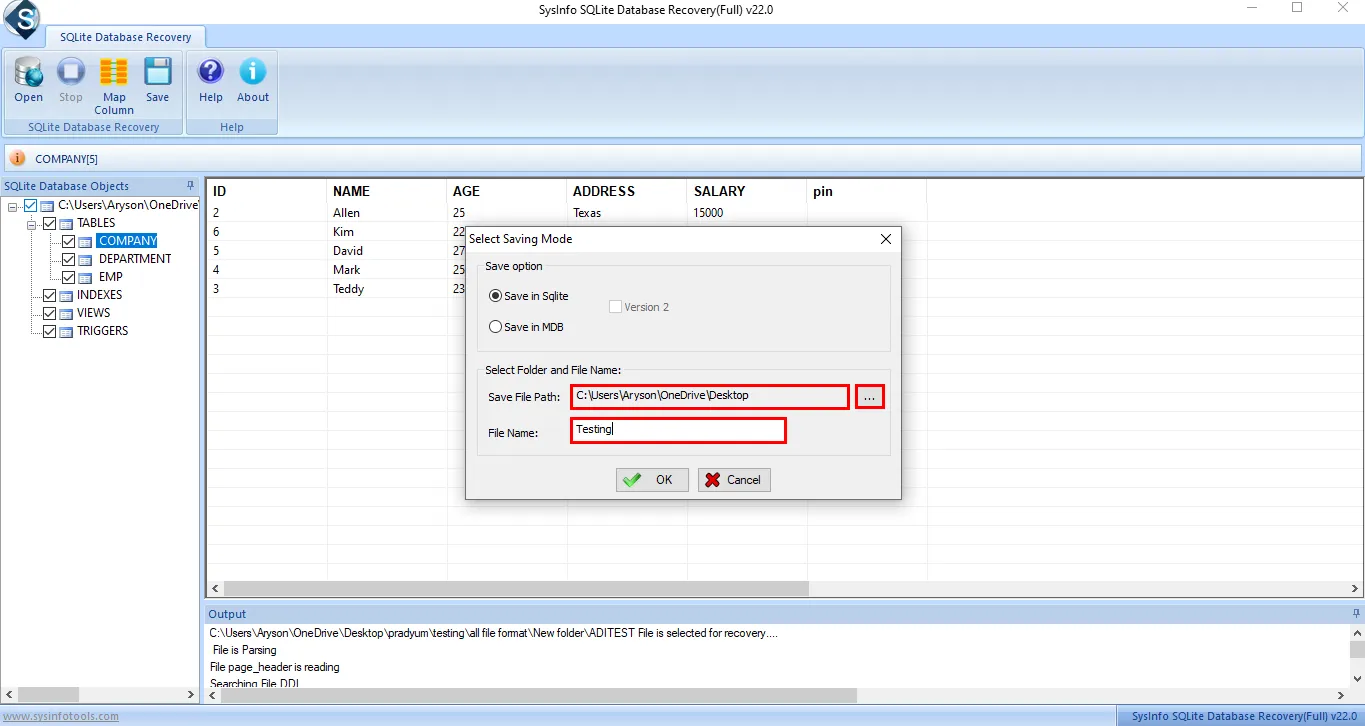Image resolution: width=1365 pixels, height=726 pixels.
Task: Click the SysInfo logo at top left
Action: [x=20, y=18]
